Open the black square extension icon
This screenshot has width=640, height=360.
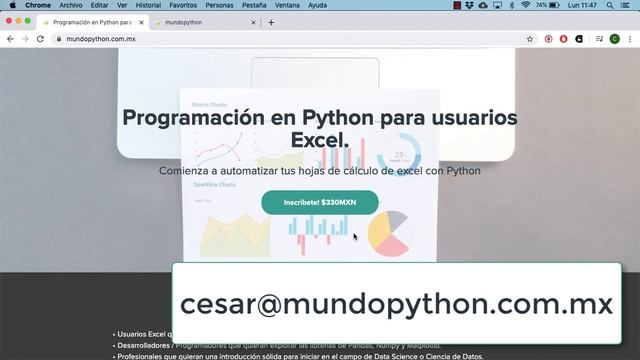click(579, 39)
